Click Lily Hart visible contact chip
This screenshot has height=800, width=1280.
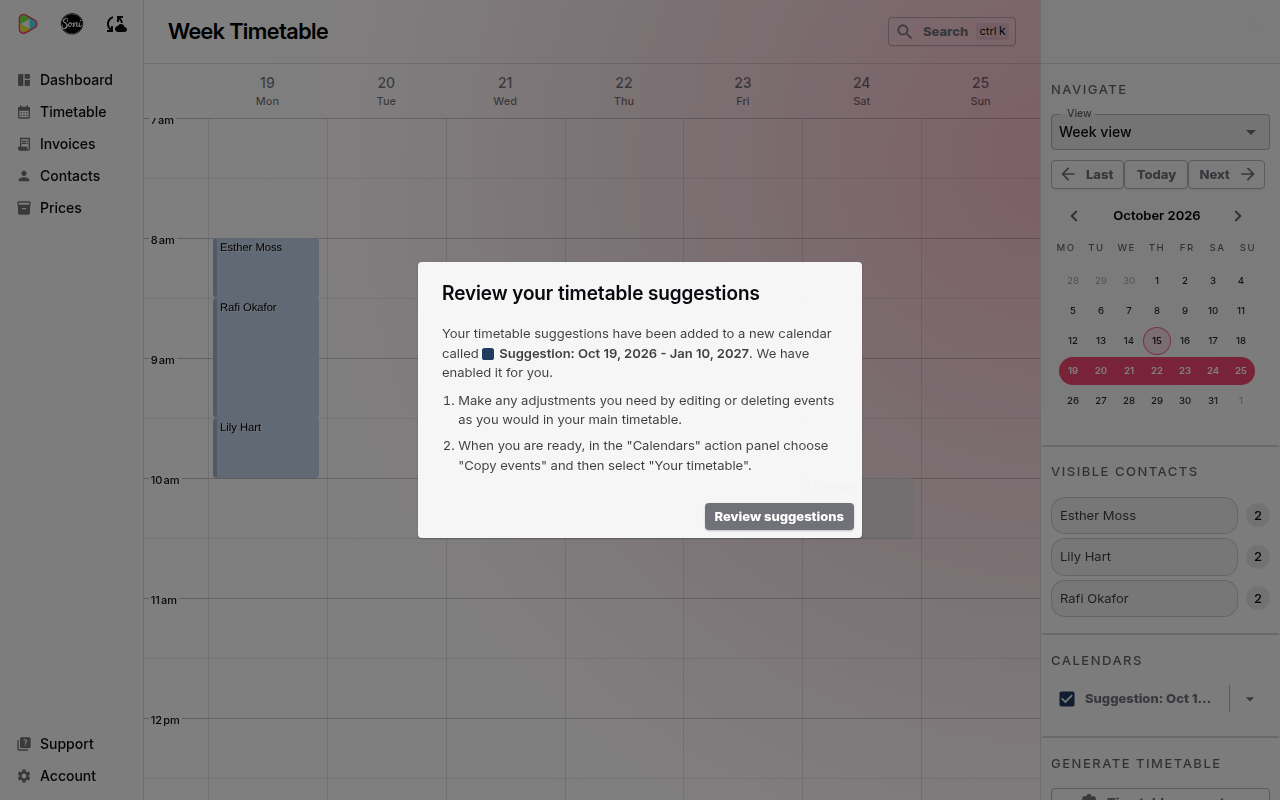tap(1144, 557)
